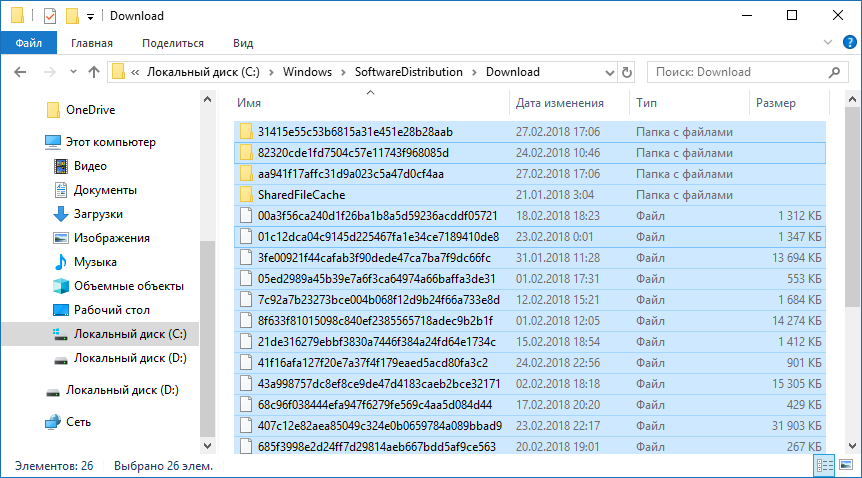862x478 pixels.
Task: Select file 41f16afa127f20e7a37f4f179eaed5acd80fa3c2
Action: pos(529,363)
